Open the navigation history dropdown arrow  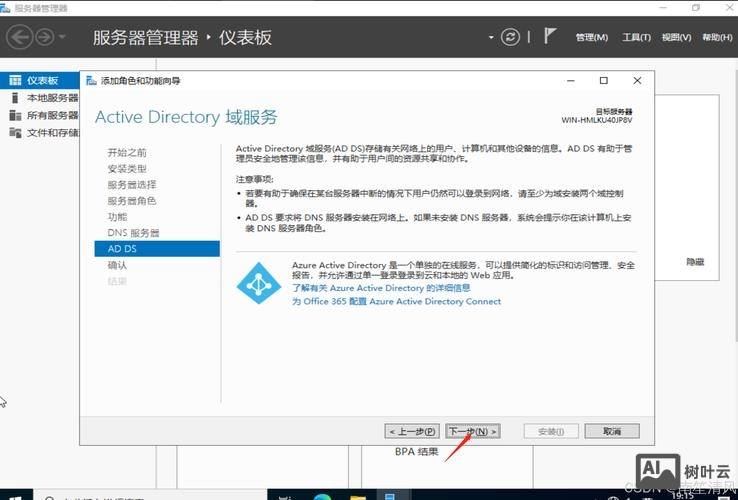tap(63, 37)
